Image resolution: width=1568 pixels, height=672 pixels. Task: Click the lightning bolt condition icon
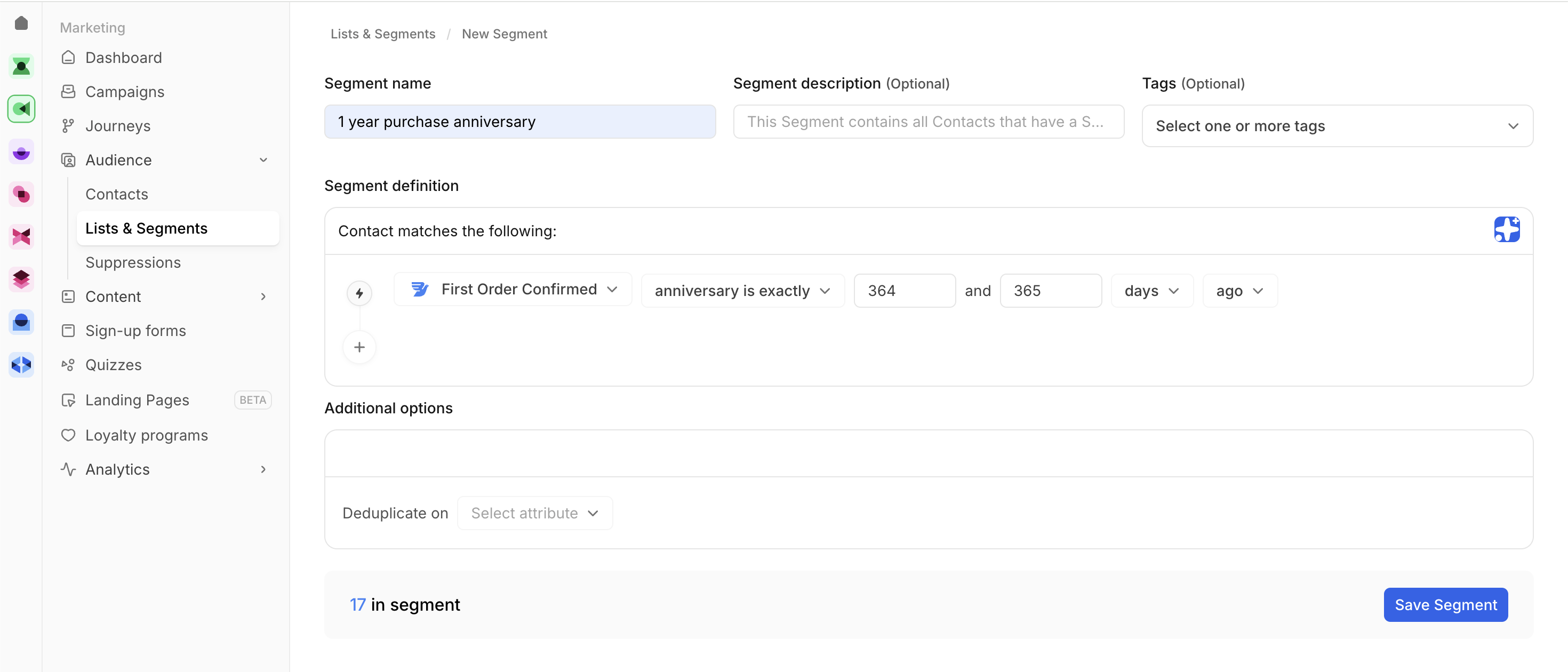click(359, 293)
